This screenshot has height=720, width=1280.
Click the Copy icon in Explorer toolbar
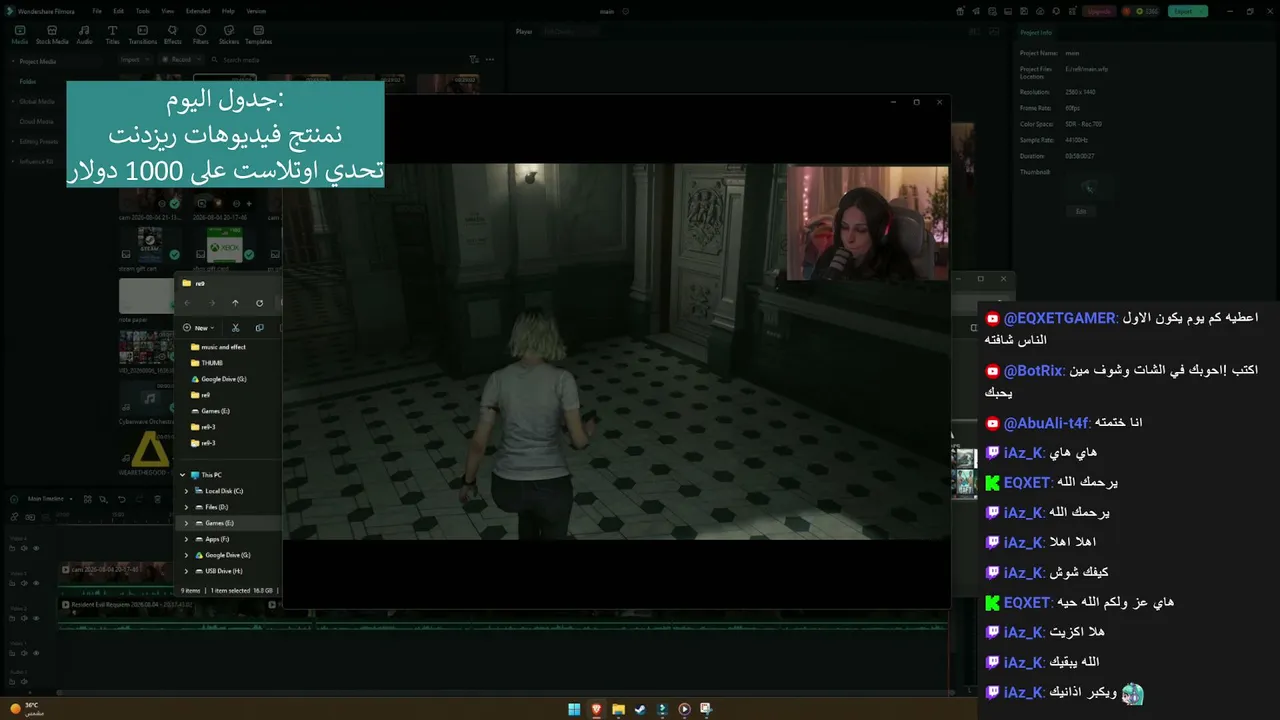tap(259, 328)
